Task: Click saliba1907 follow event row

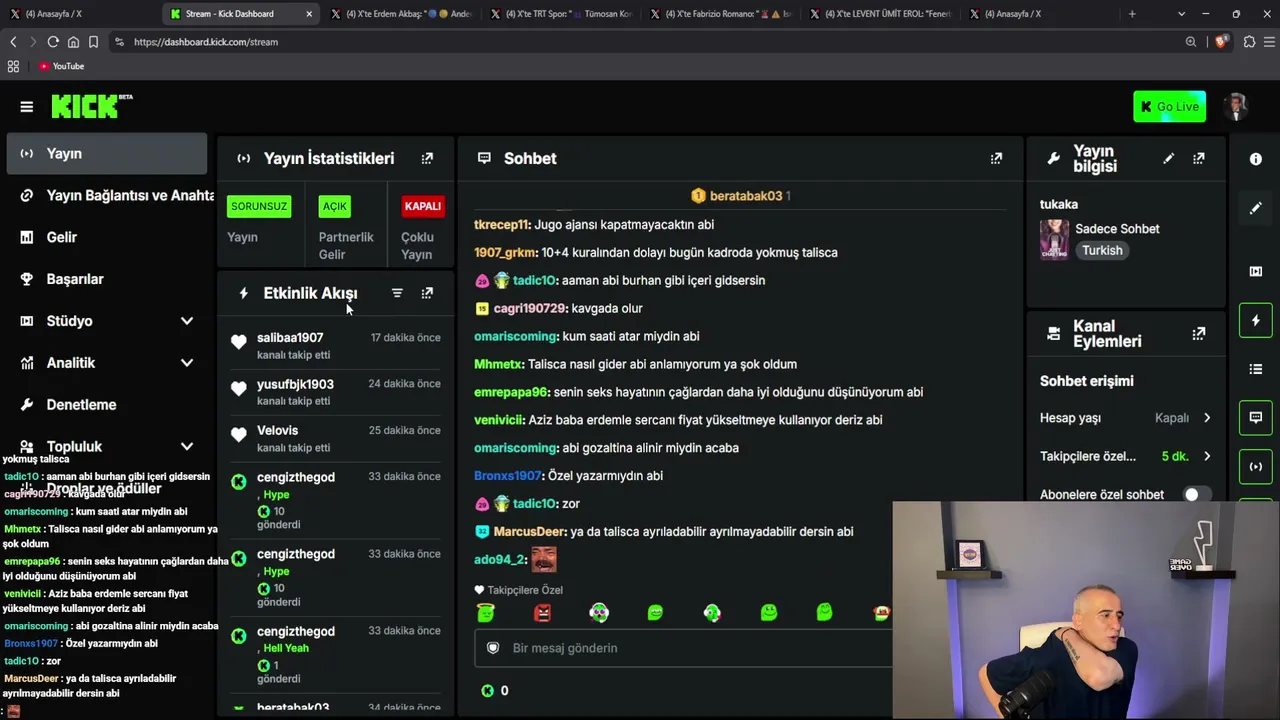Action: 337,345
